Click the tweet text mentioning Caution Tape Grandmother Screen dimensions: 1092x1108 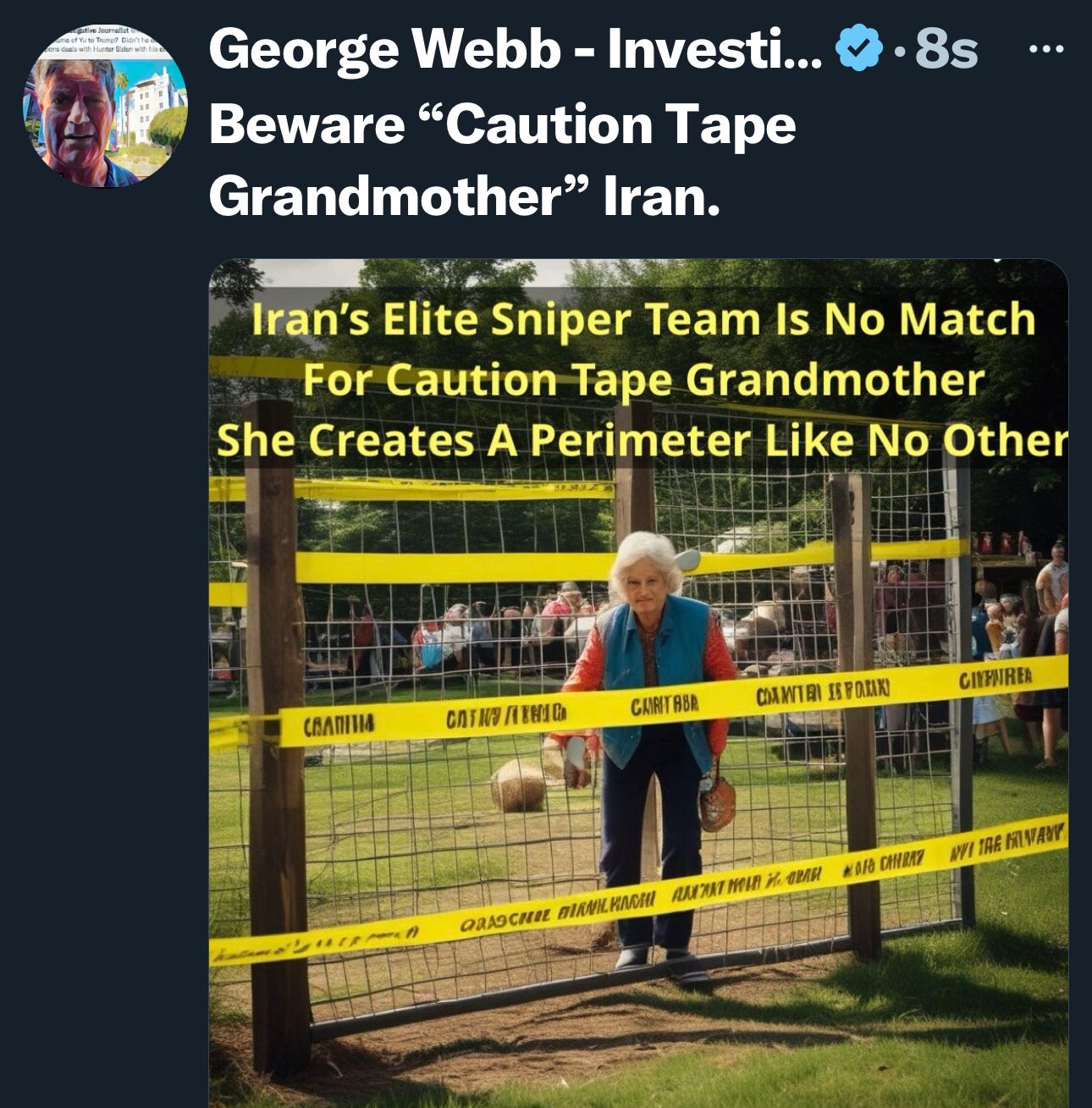(503, 160)
